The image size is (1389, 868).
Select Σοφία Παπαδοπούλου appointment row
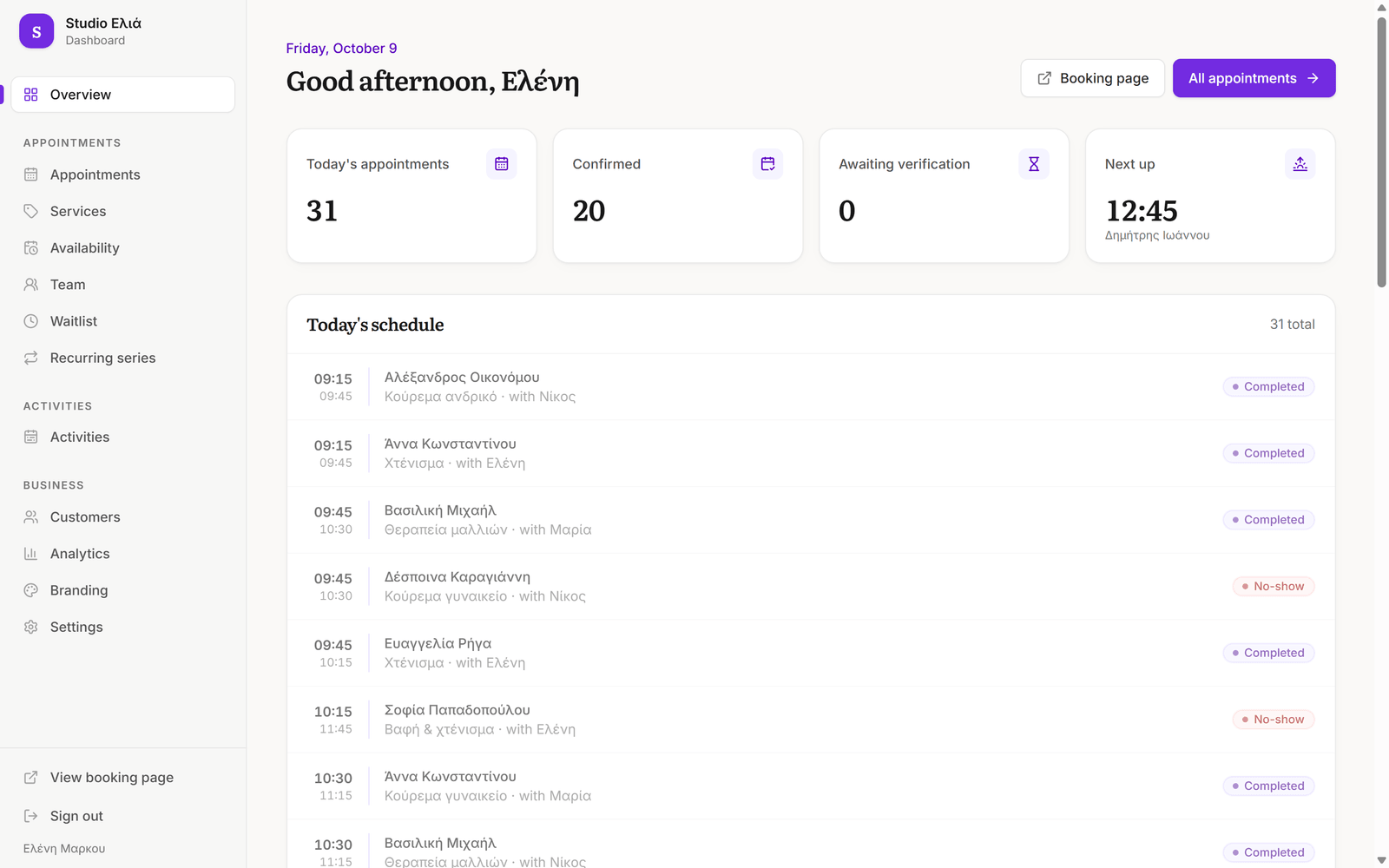pos(811,720)
